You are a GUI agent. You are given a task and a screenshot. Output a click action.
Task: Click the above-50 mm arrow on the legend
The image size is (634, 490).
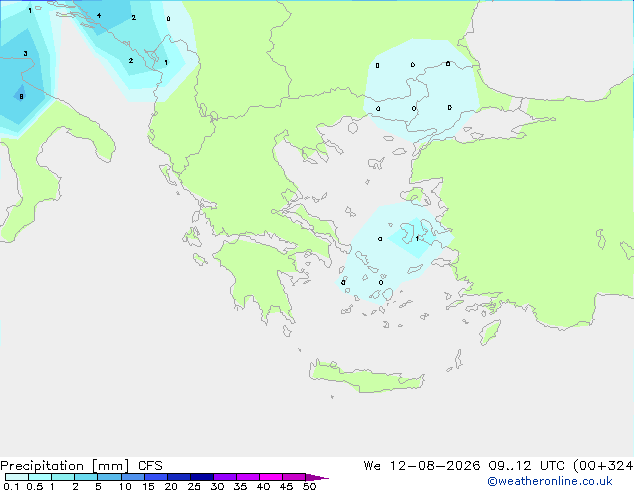(317, 478)
